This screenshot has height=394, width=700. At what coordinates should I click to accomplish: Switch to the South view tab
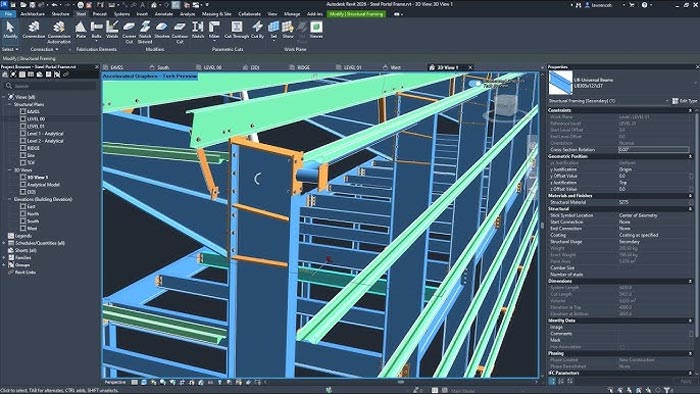pyautogui.click(x=163, y=67)
